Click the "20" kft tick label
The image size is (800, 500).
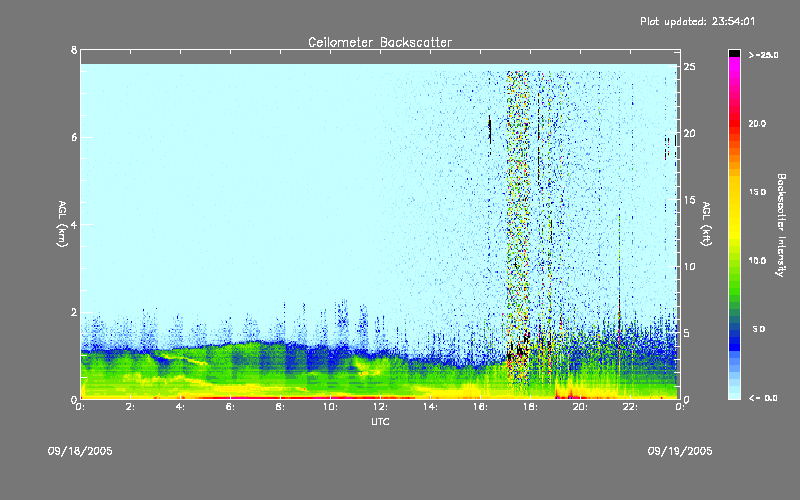tap(689, 134)
